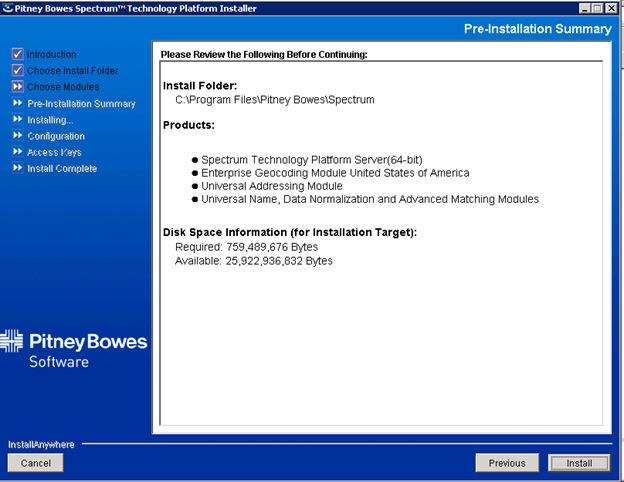Click the checkmark beside Choose Install Folder
The width and height of the screenshot is (624, 482).
[17, 70]
